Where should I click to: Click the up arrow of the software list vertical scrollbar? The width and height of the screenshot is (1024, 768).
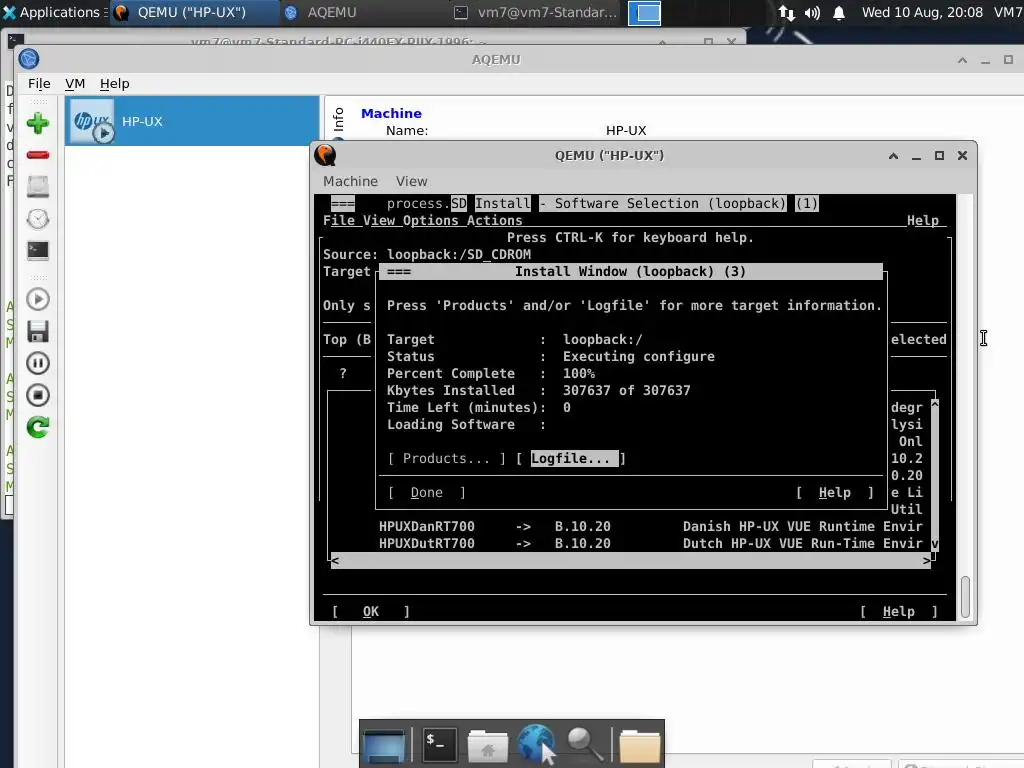pyautogui.click(x=935, y=404)
